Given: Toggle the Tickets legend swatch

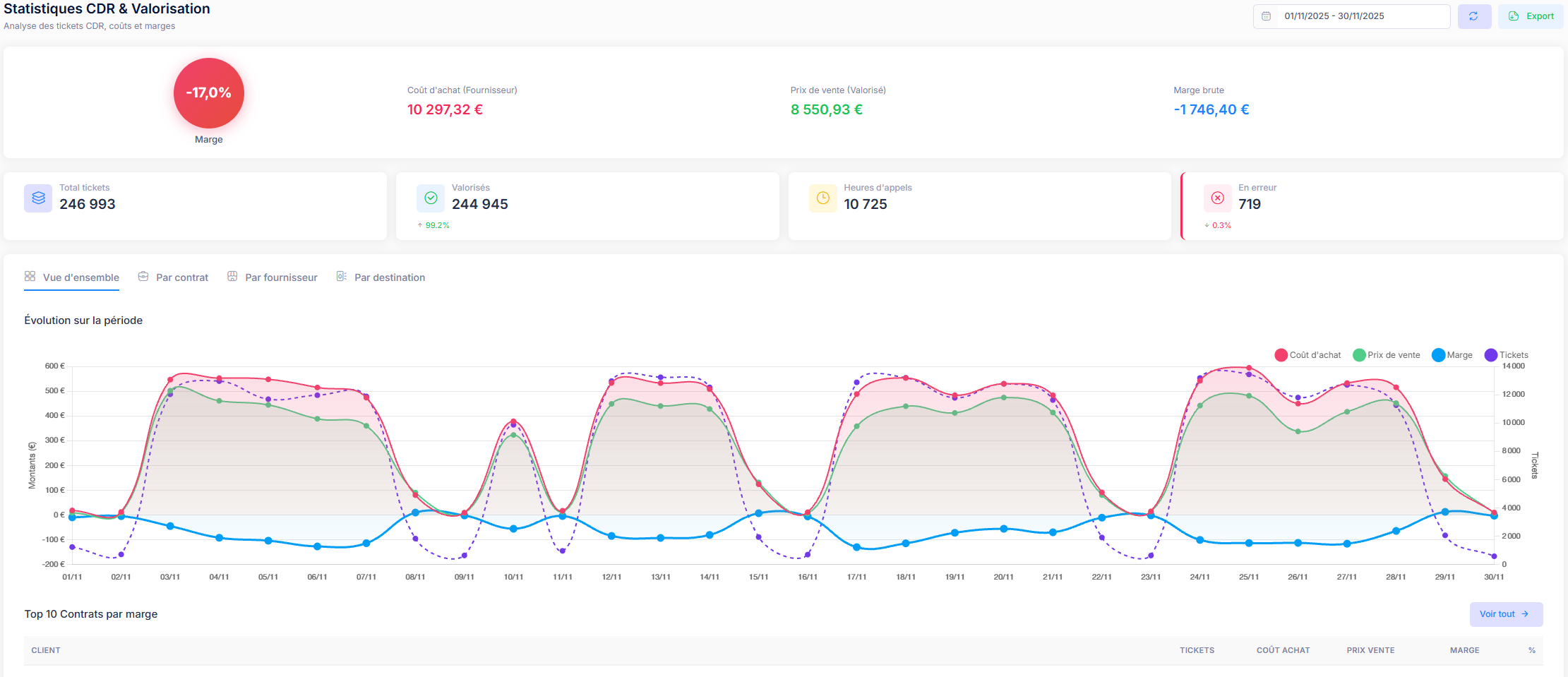Looking at the screenshot, I should (1491, 355).
